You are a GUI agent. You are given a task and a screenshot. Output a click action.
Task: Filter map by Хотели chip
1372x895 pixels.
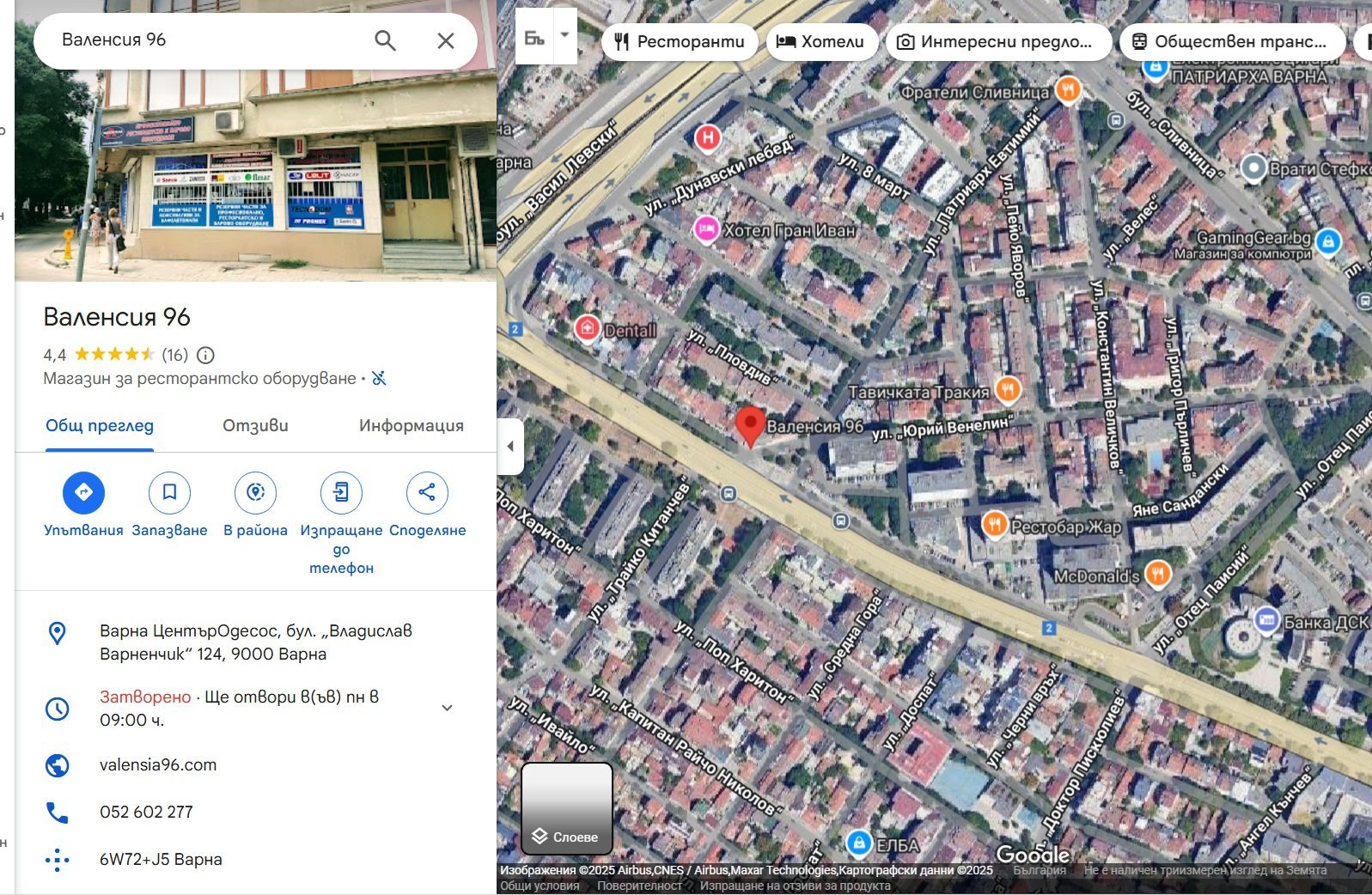[820, 41]
